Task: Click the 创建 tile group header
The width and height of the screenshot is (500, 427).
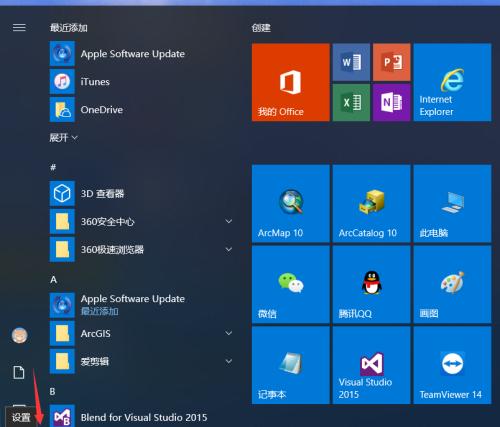Action: point(261,28)
